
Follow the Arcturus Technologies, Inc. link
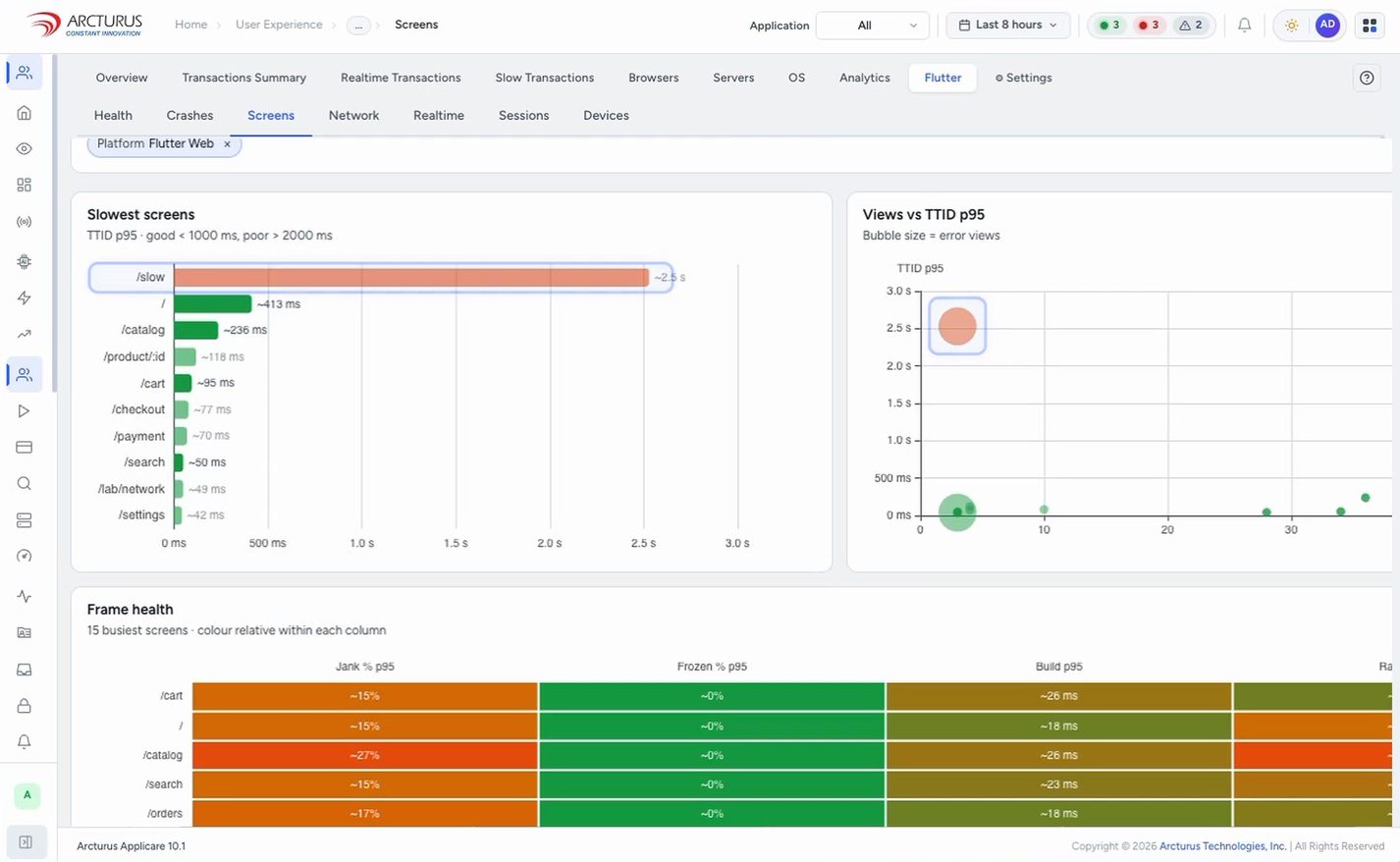tap(1222, 846)
